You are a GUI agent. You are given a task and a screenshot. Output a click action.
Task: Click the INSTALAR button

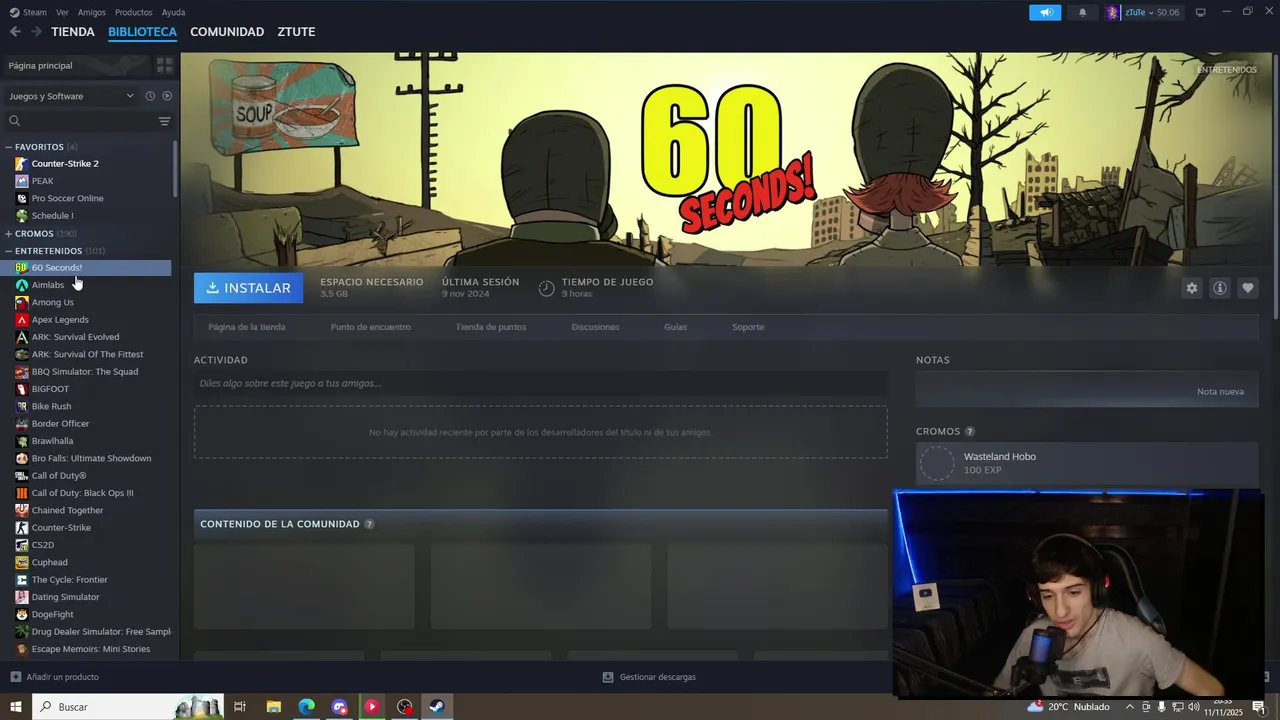click(248, 288)
